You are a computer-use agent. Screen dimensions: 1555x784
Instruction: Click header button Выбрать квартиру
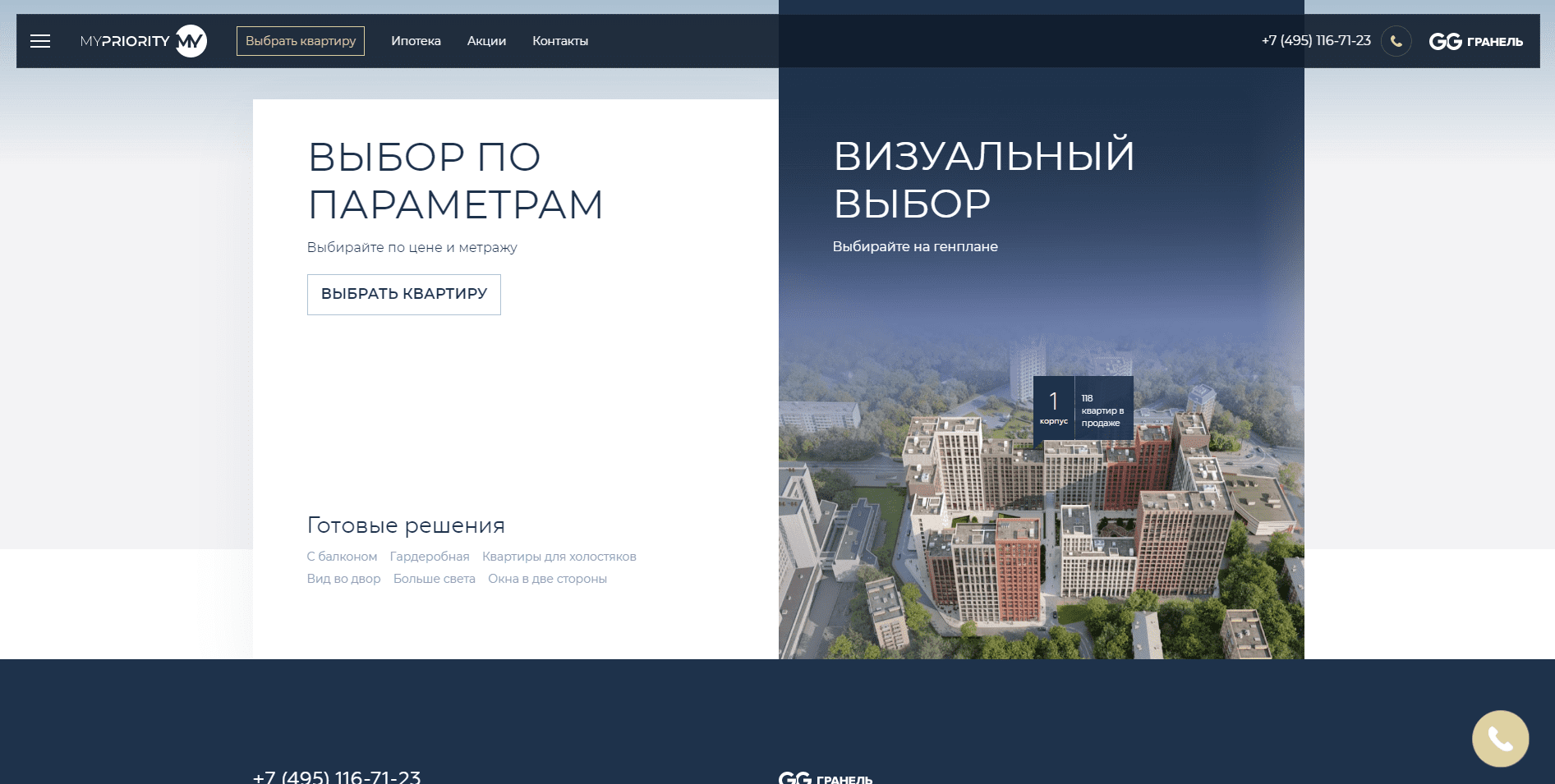(x=301, y=41)
